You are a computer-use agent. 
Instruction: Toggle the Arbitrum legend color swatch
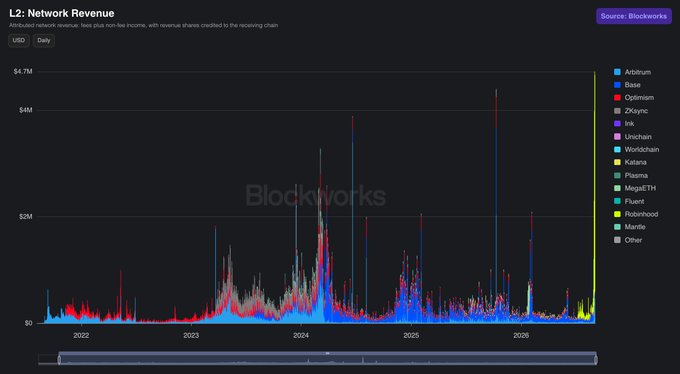click(617, 72)
